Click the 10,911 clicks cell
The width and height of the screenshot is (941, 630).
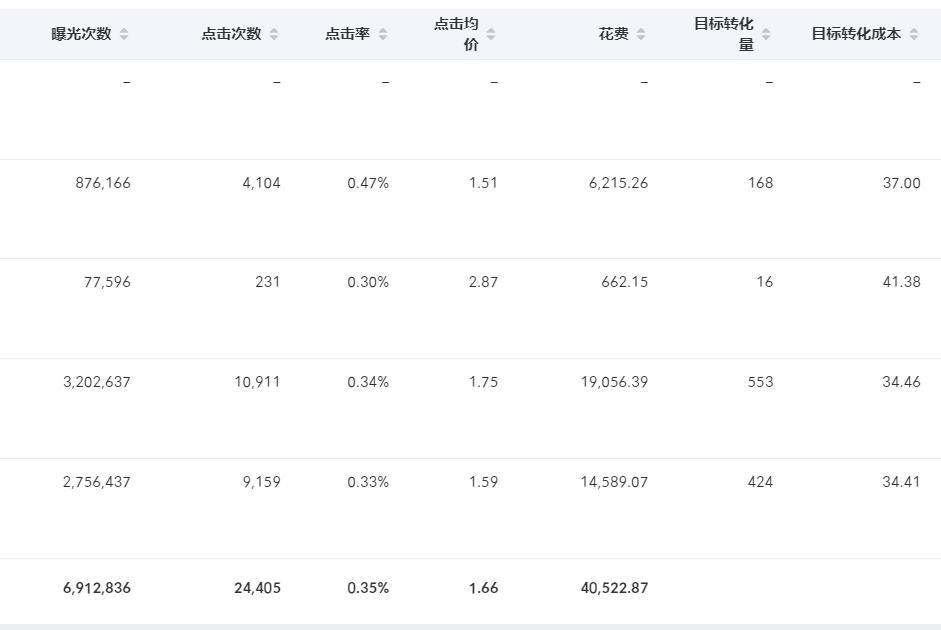point(258,382)
